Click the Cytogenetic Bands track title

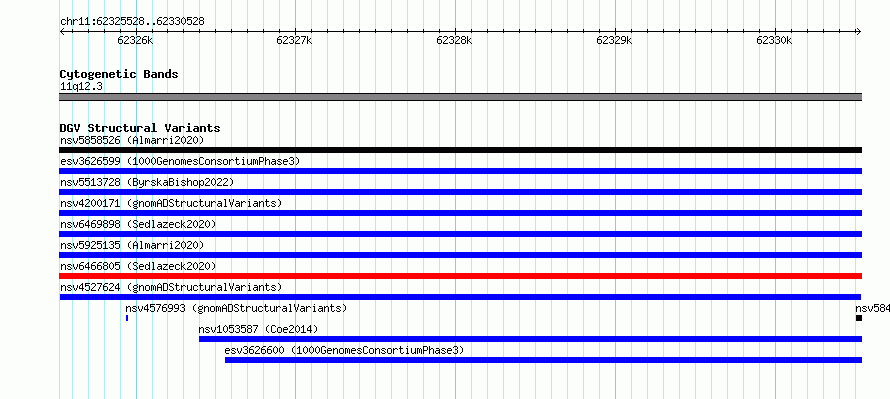click(x=119, y=74)
